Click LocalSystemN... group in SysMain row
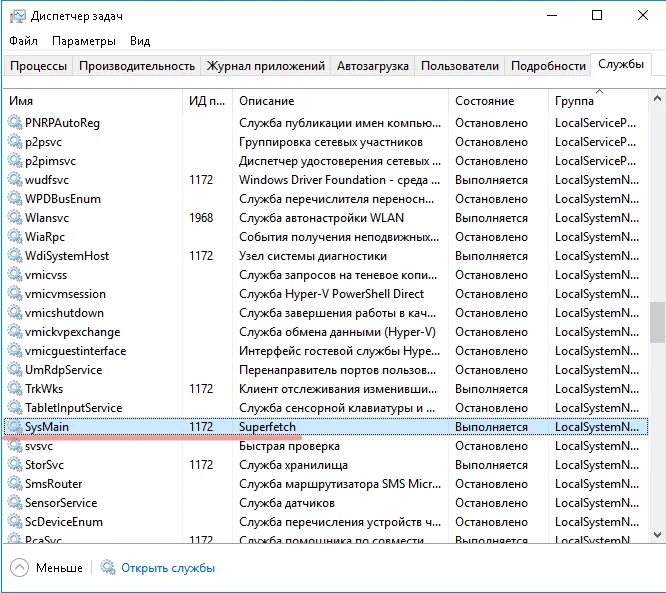Image resolution: width=666 pixels, height=593 pixels. 597,427
